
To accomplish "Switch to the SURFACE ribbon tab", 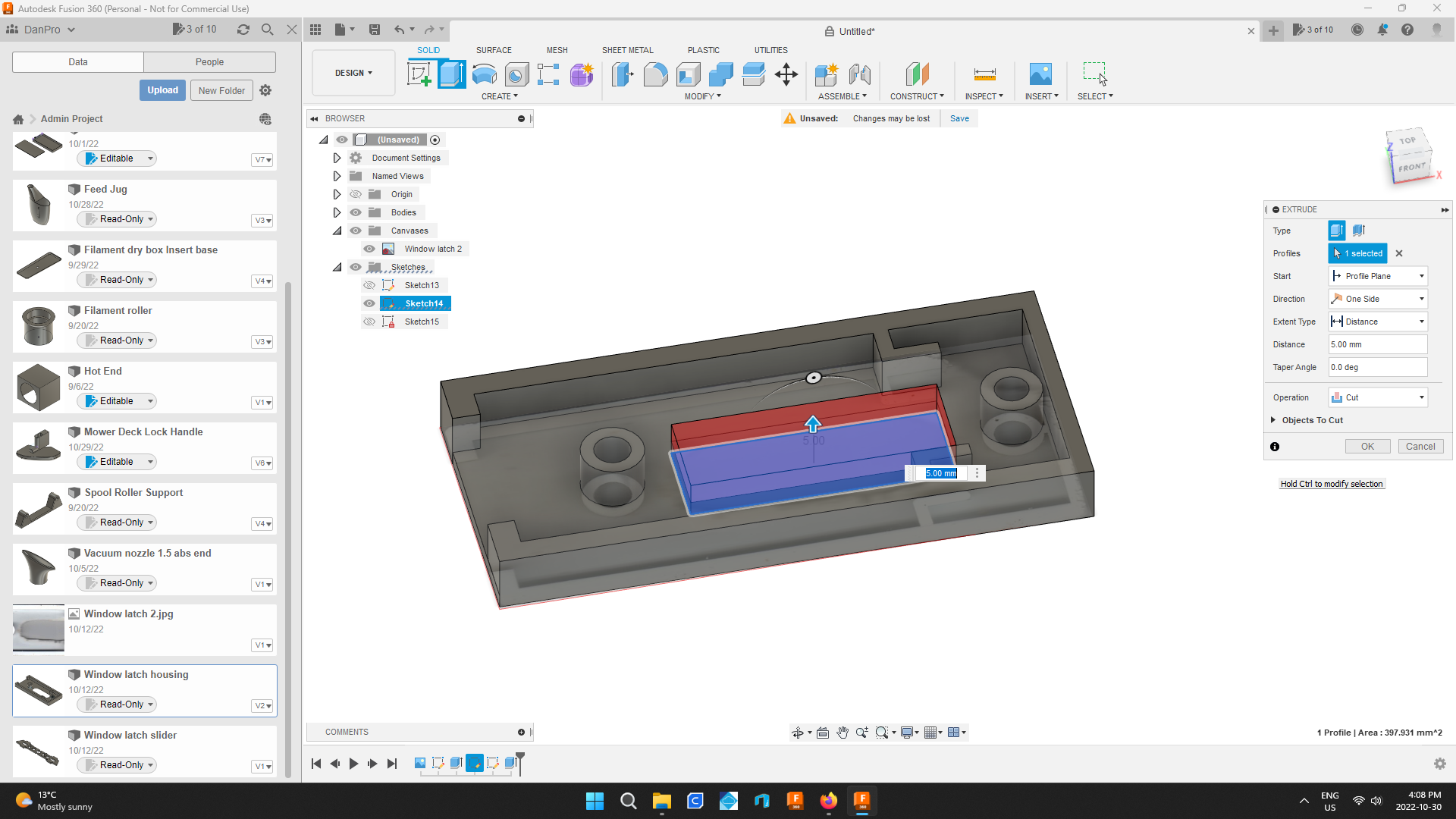I will (x=494, y=50).
